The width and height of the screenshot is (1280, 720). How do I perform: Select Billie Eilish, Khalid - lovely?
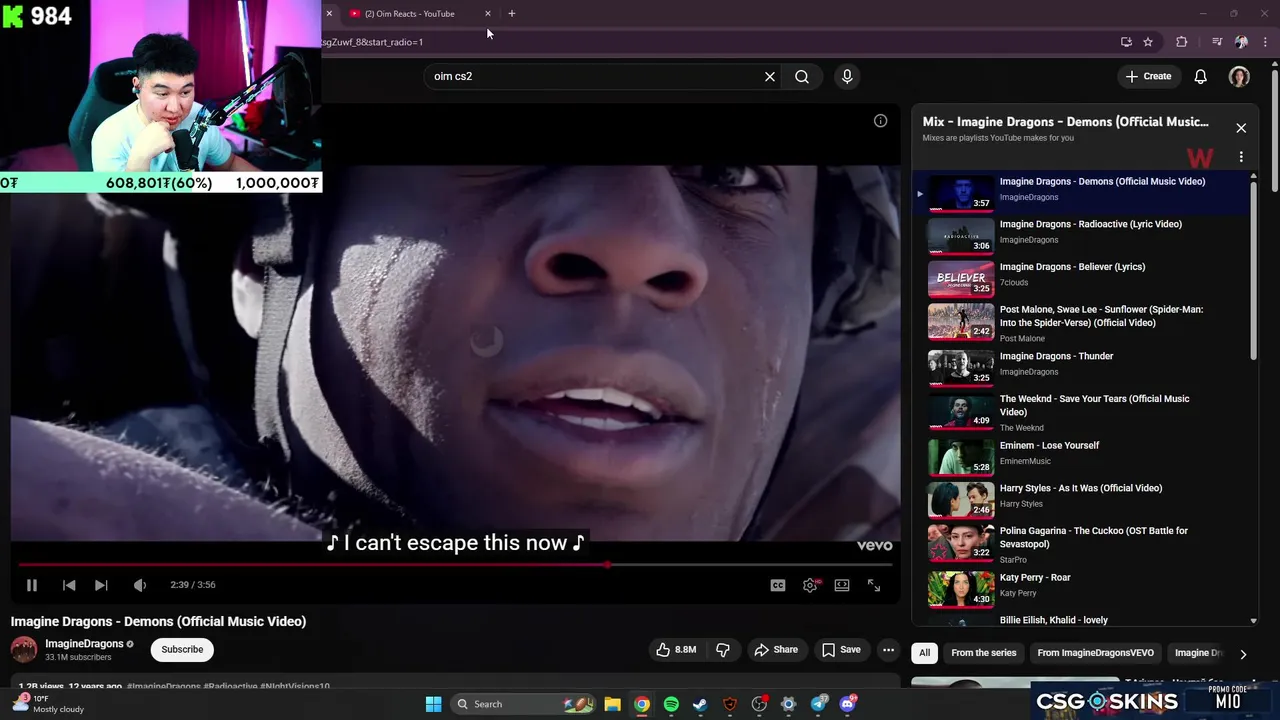(x=1081, y=620)
